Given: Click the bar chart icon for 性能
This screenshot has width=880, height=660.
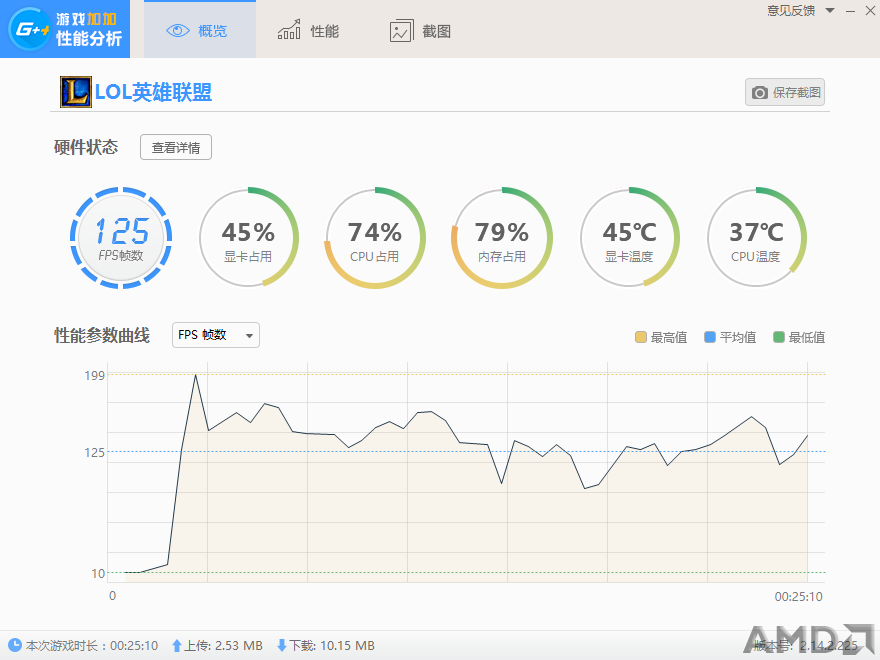Looking at the screenshot, I should tap(289, 30).
